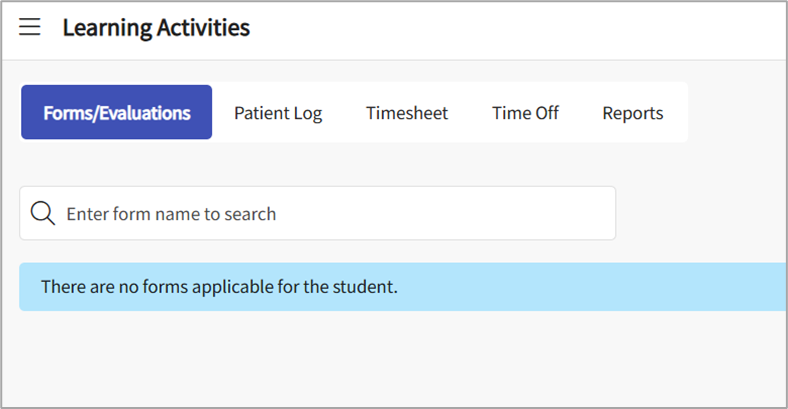
Task: Switch to the Patient Log tab
Action: pos(278,113)
